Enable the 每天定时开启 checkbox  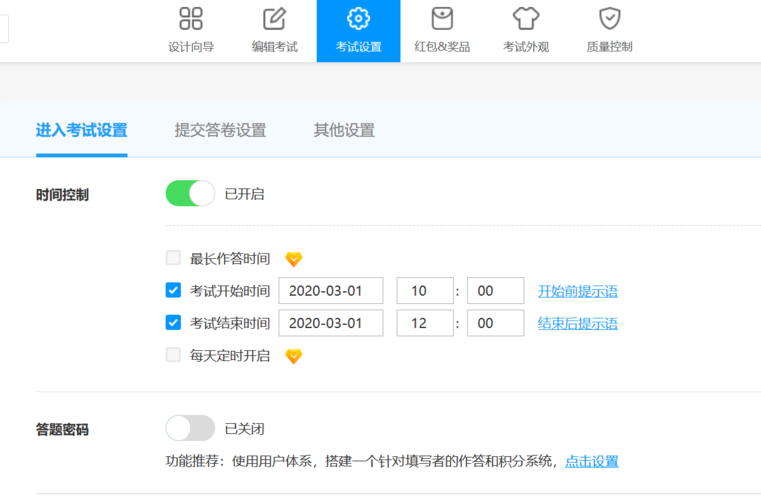pos(173,355)
